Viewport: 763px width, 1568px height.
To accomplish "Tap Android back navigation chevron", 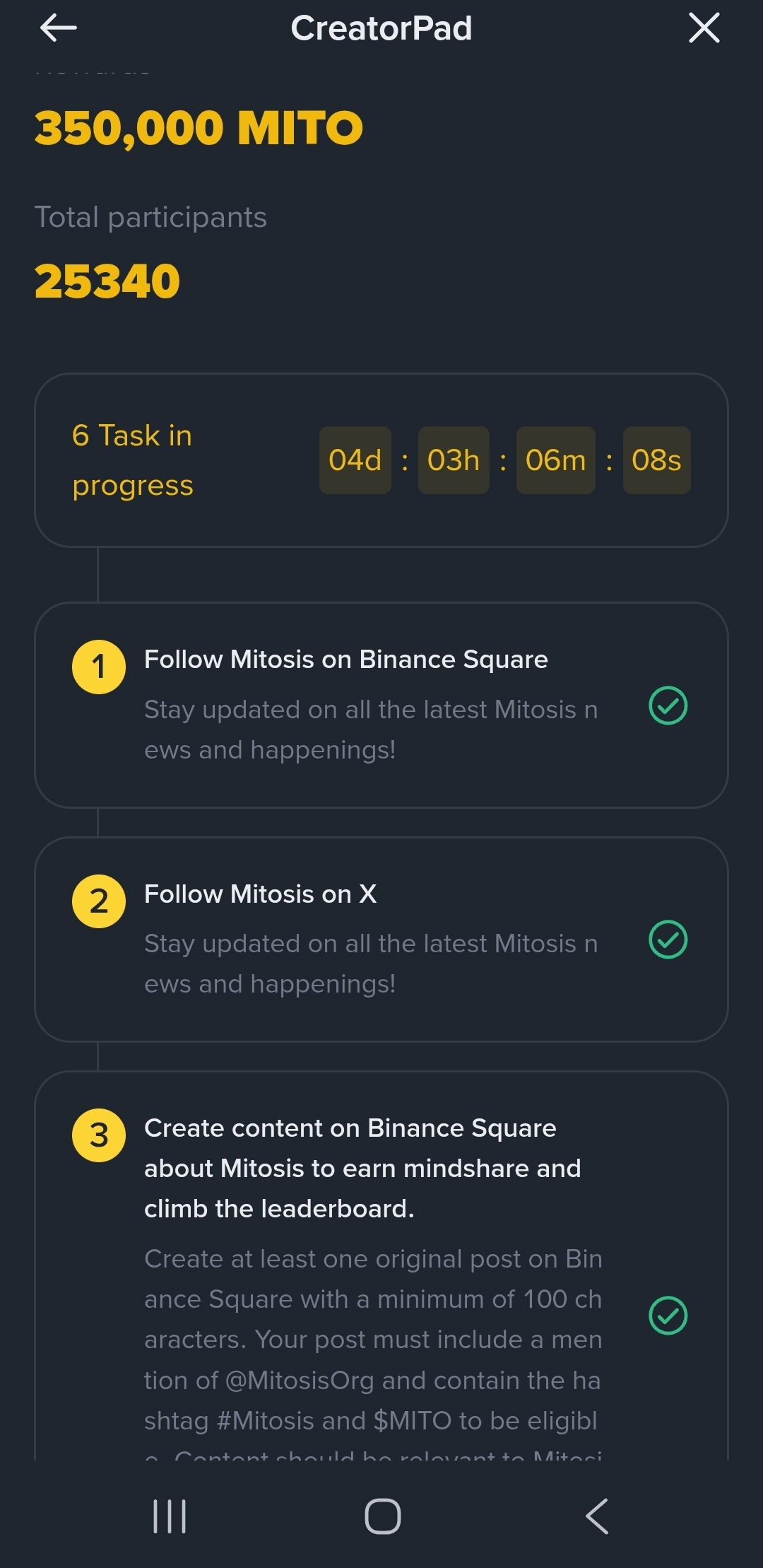I will [597, 1516].
